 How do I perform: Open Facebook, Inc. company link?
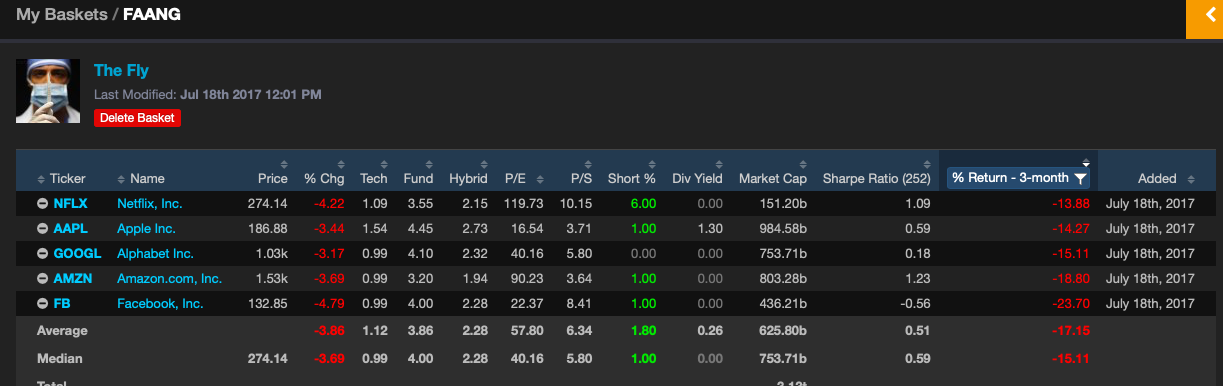(160, 304)
